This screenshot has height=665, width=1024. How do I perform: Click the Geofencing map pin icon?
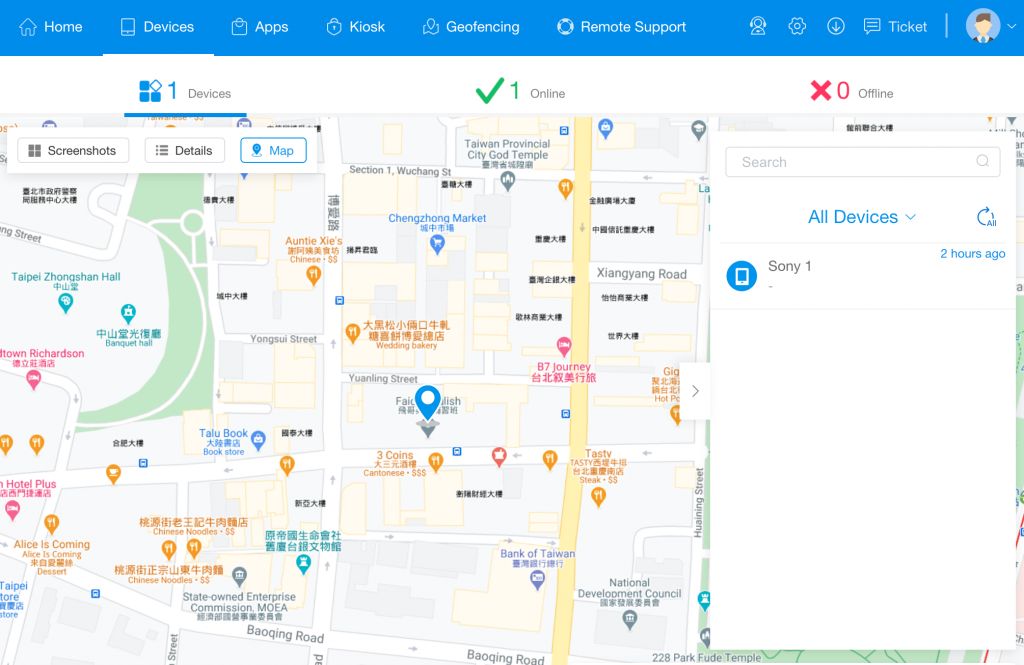click(x=431, y=27)
